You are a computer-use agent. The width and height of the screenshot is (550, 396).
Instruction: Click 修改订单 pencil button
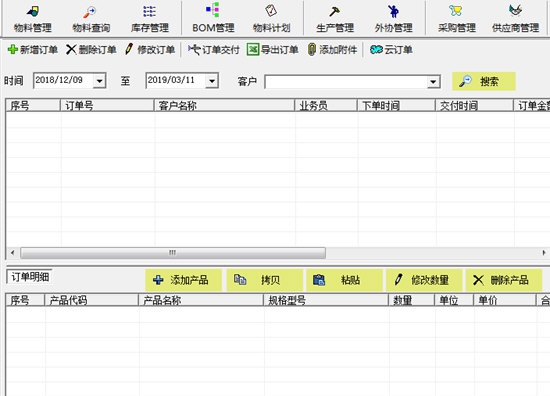[x=150, y=49]
